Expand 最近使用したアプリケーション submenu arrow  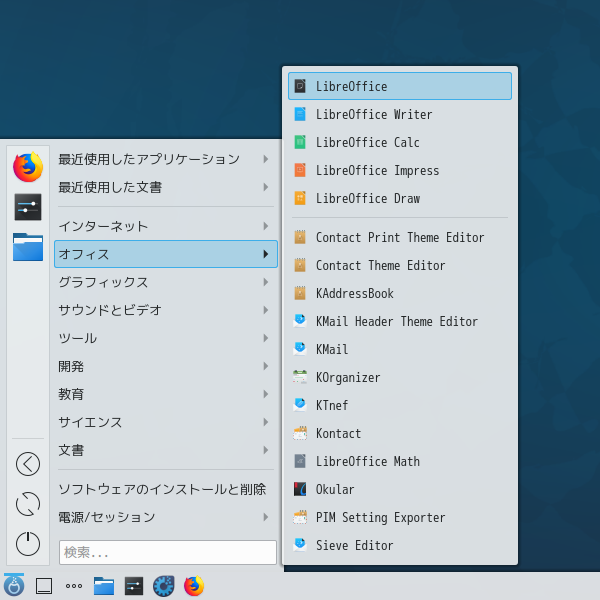click(266, 159)
